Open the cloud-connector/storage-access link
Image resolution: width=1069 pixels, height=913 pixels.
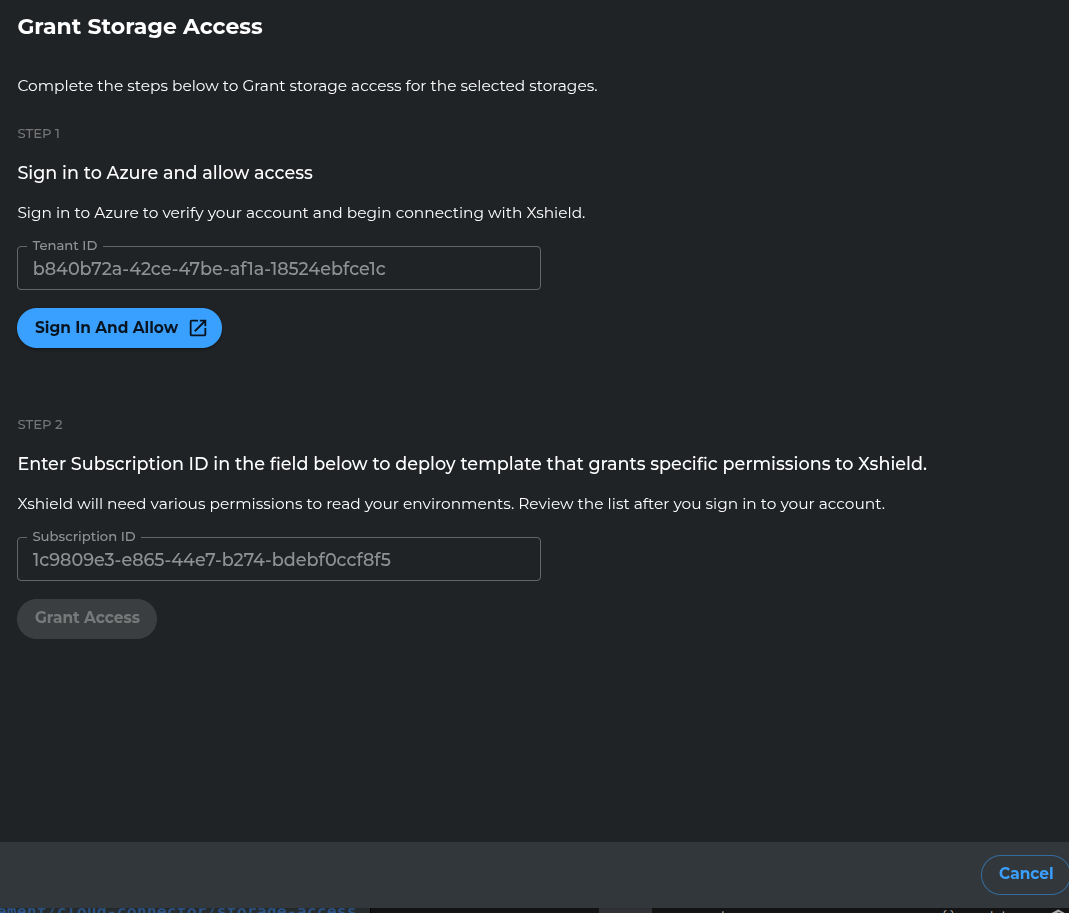pyautogui.click(x=178, y=908)
